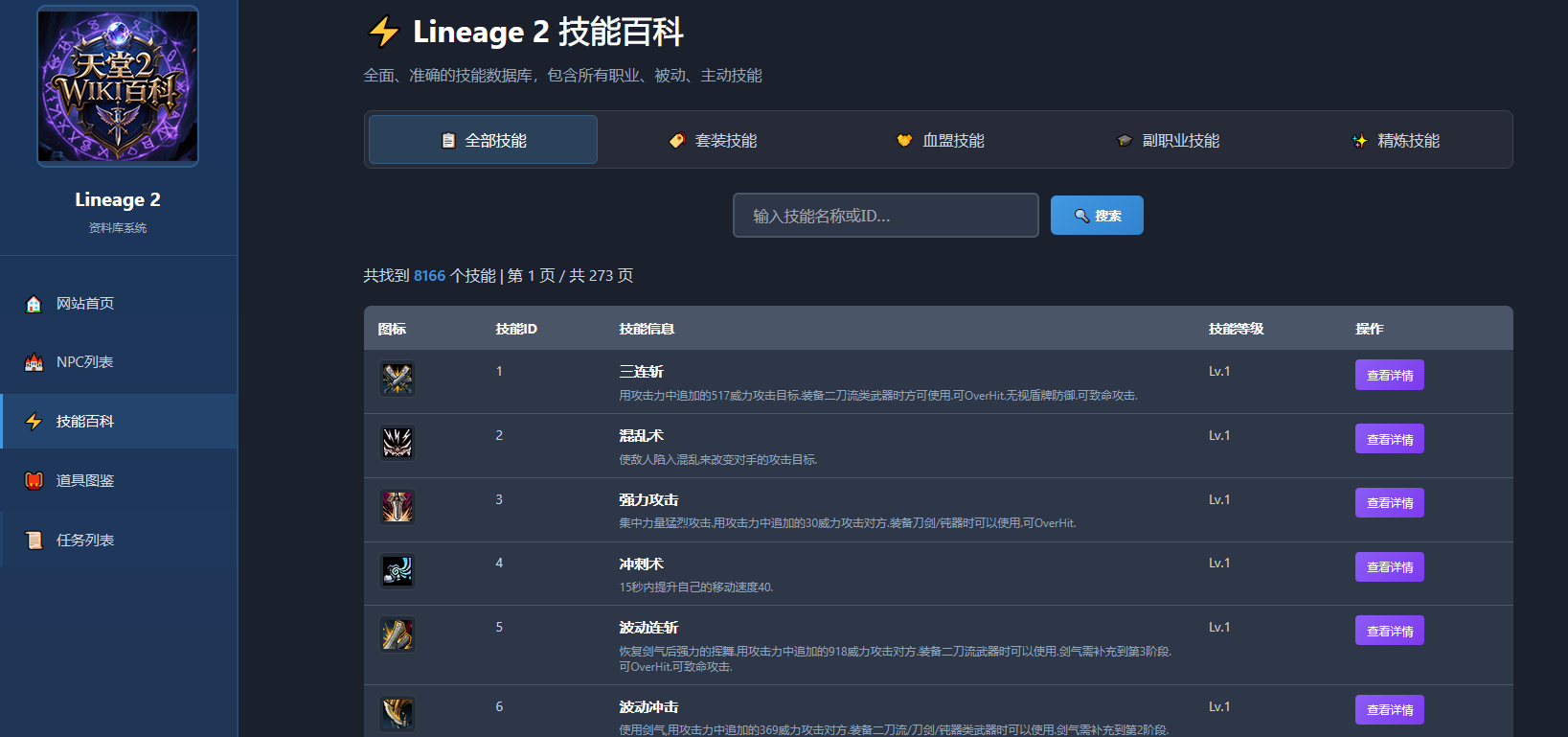View details for skill 三连斩
The height and width of the screenshot is (737, 1568).
point(1389,375)
